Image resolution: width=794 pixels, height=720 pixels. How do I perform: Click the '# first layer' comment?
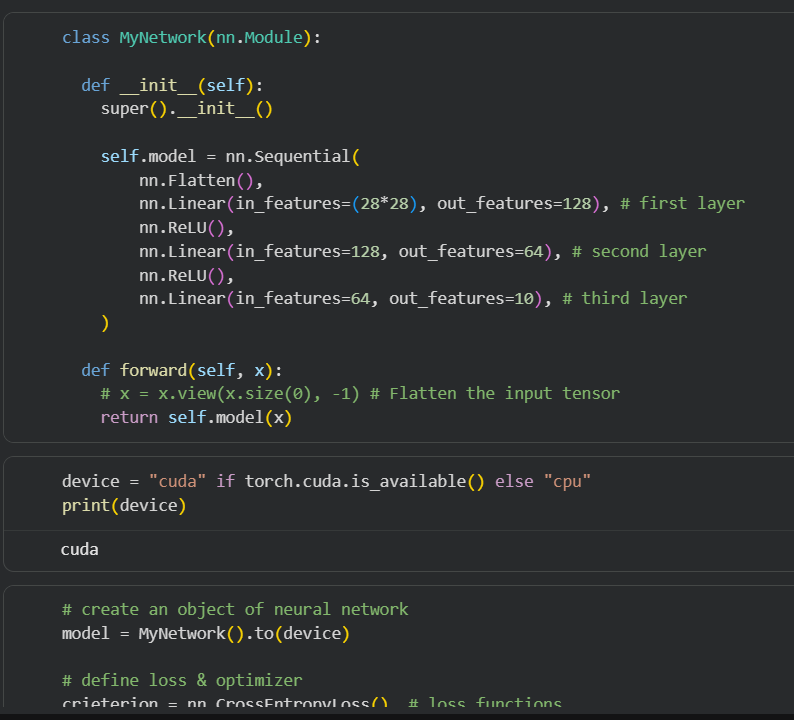[682, 204]
